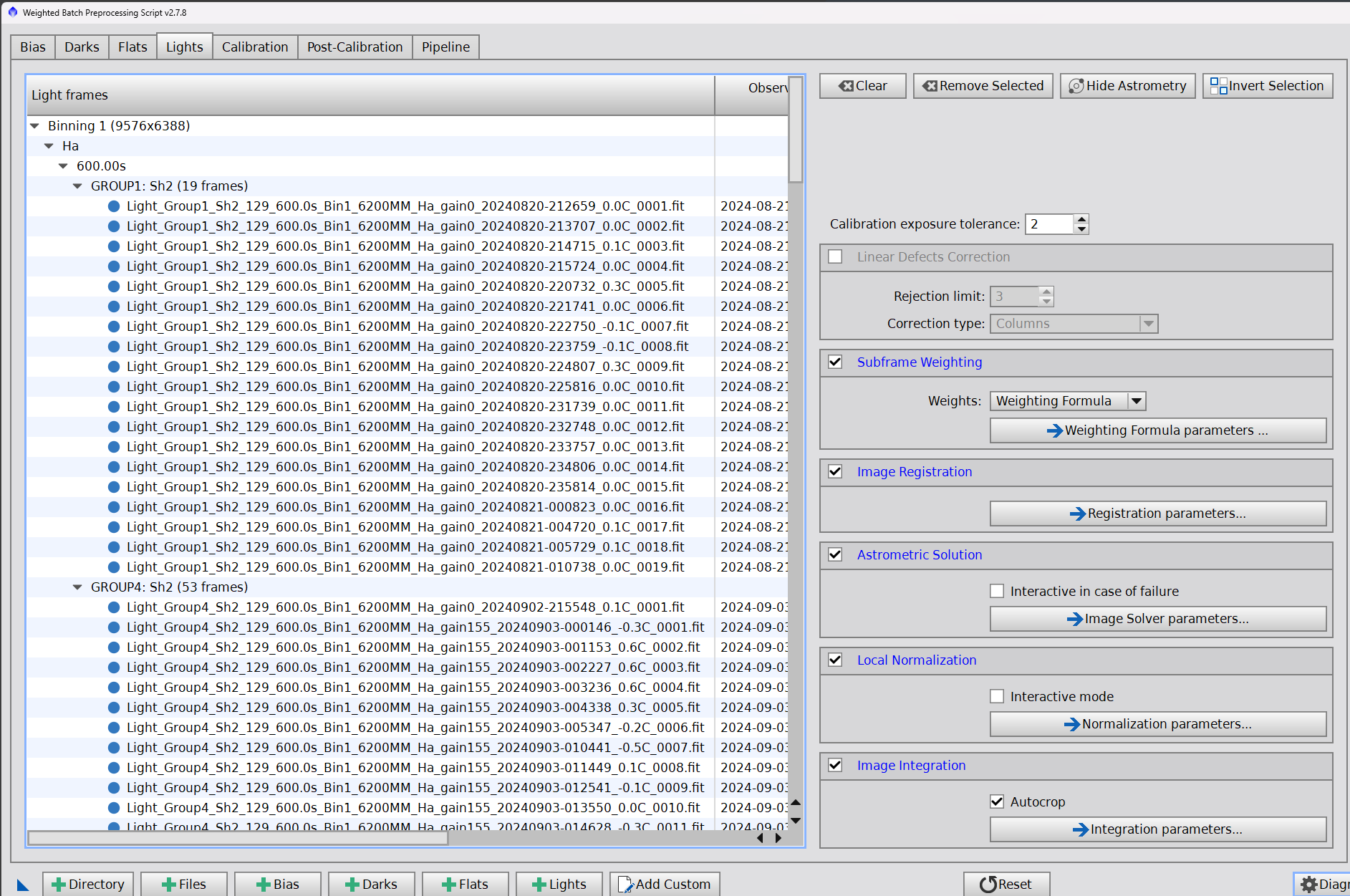1350x896 pixels.
Task: Open Weighting Formula parameters
Action: pos(1158,430)
